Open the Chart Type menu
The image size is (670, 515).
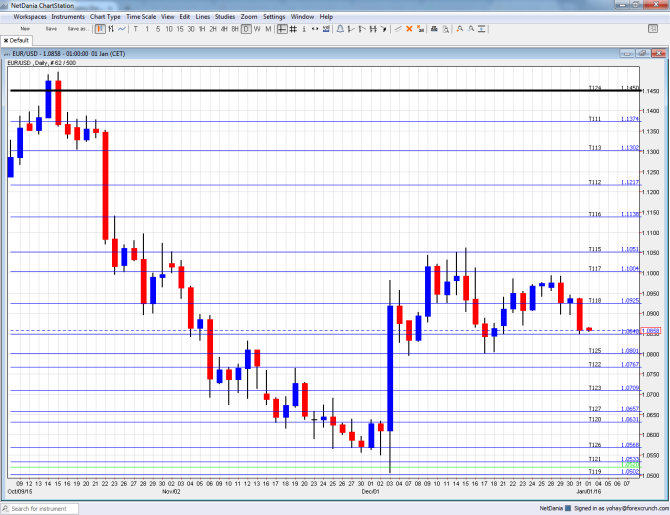coord(105,17)
